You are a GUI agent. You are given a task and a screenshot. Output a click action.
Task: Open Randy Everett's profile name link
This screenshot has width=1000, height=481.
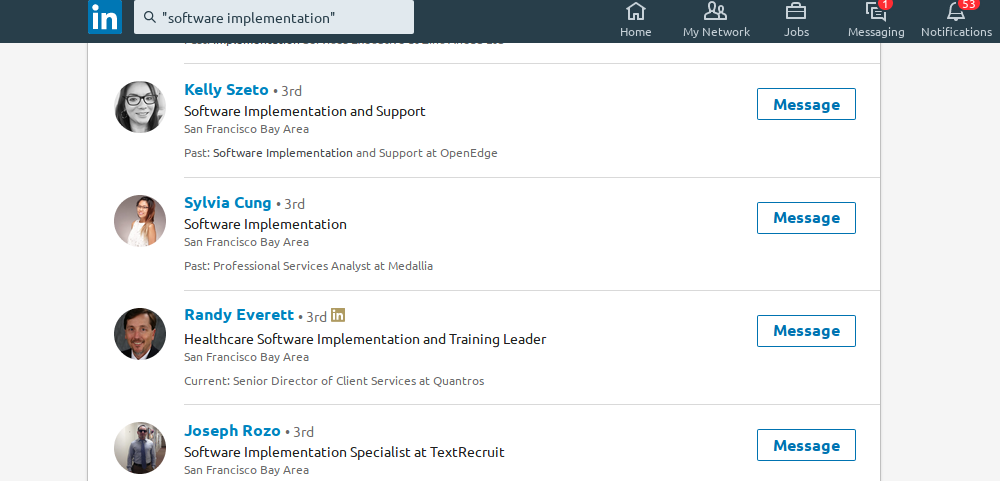pos(239,315)
